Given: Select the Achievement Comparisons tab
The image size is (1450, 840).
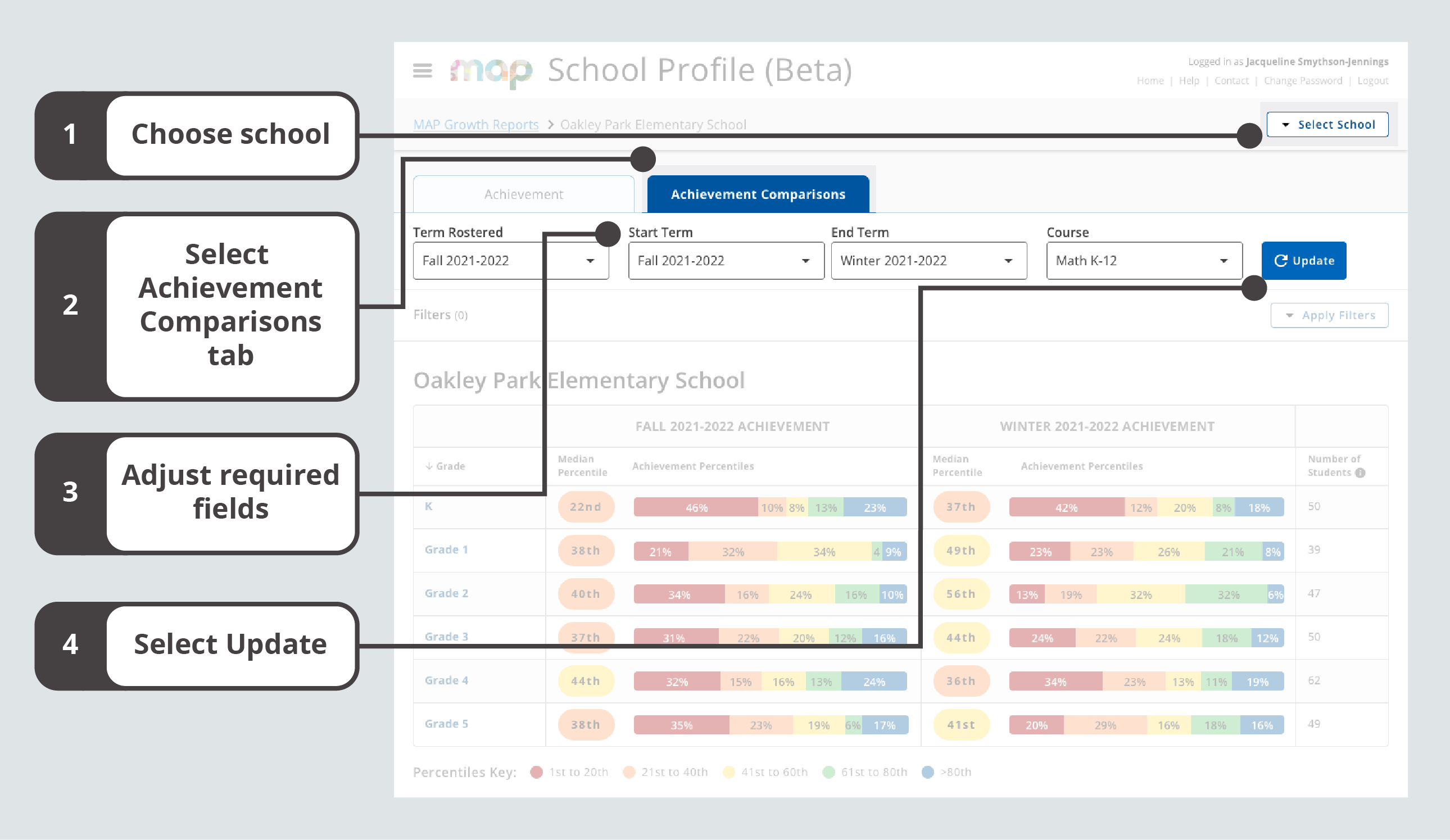Looking at the screenshot, I should pos(757,194).
